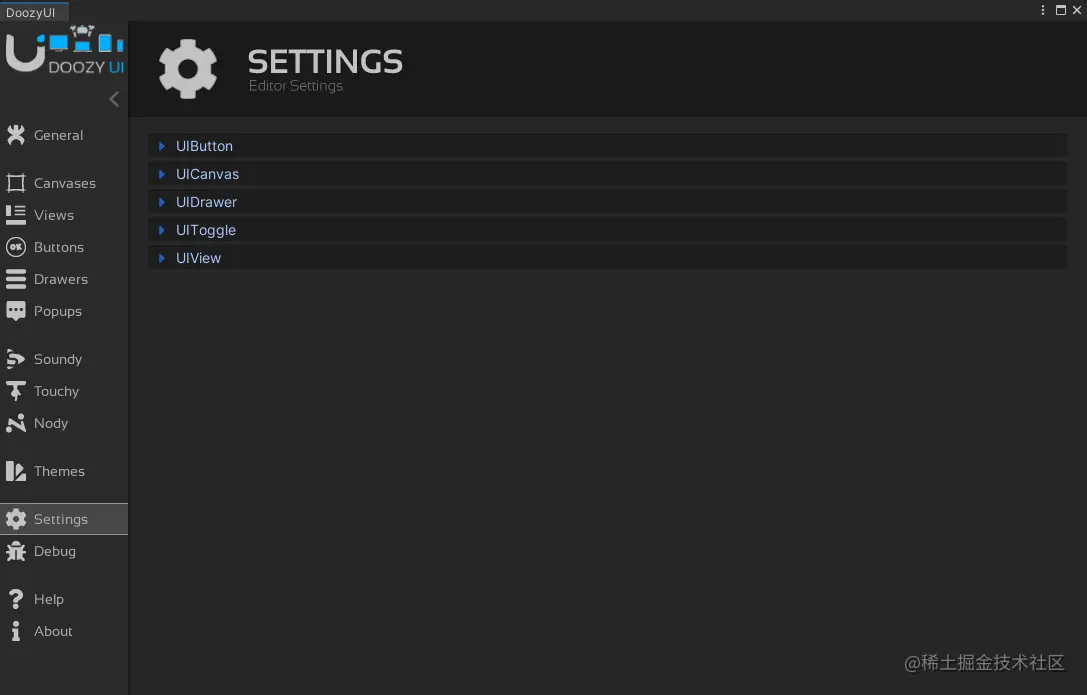The image size is (1087, 695).
Task: Click the Buttons OK icon
Action: point(15,247)
